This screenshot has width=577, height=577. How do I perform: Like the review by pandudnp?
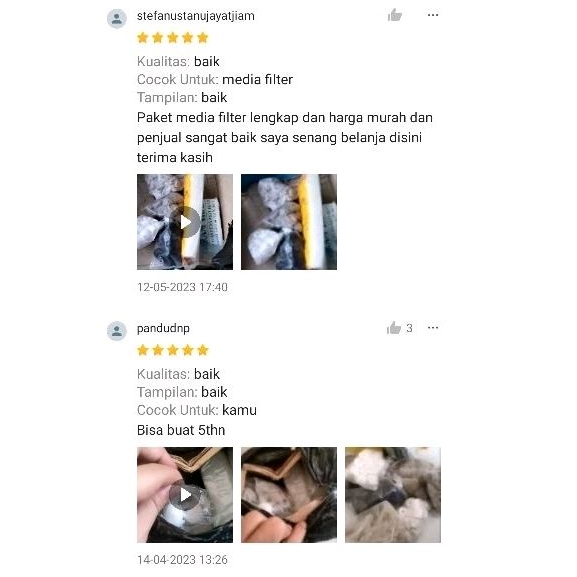(x=394, y=328)
